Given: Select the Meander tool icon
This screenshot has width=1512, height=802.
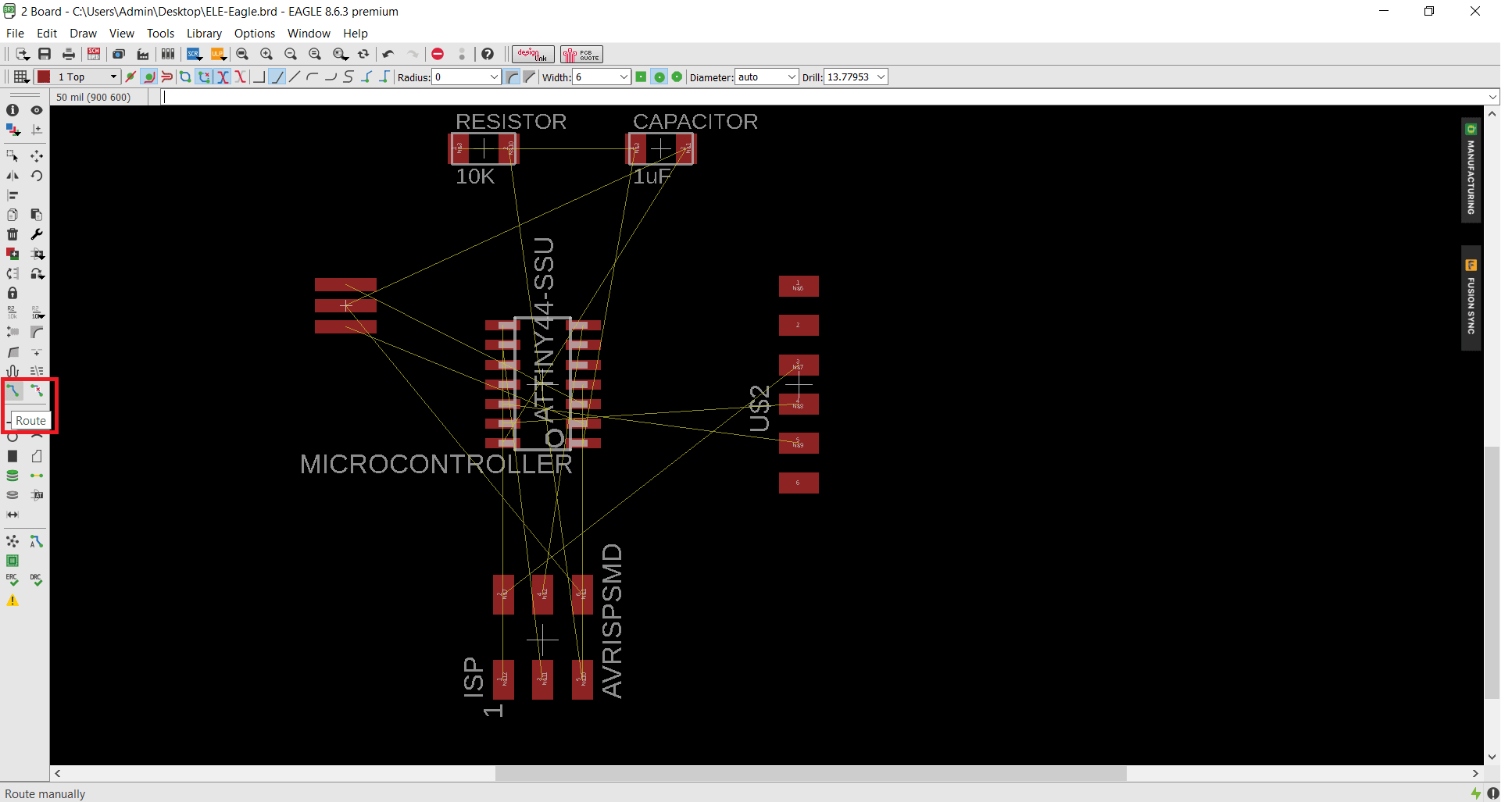Looking at the screenshot, I should coord(13,371).
